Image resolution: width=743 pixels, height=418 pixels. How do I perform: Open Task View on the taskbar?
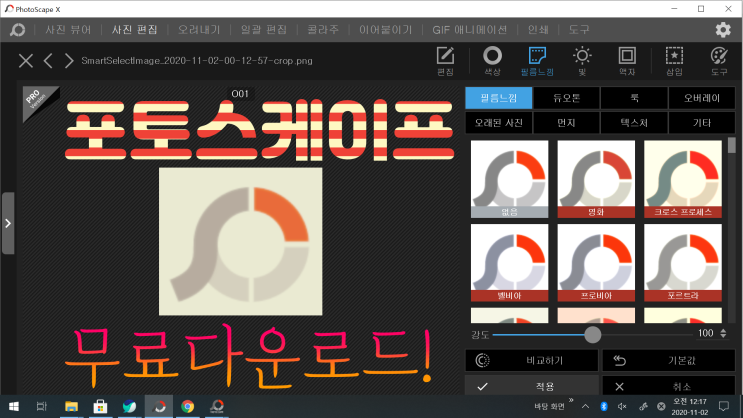coord(42,406)
